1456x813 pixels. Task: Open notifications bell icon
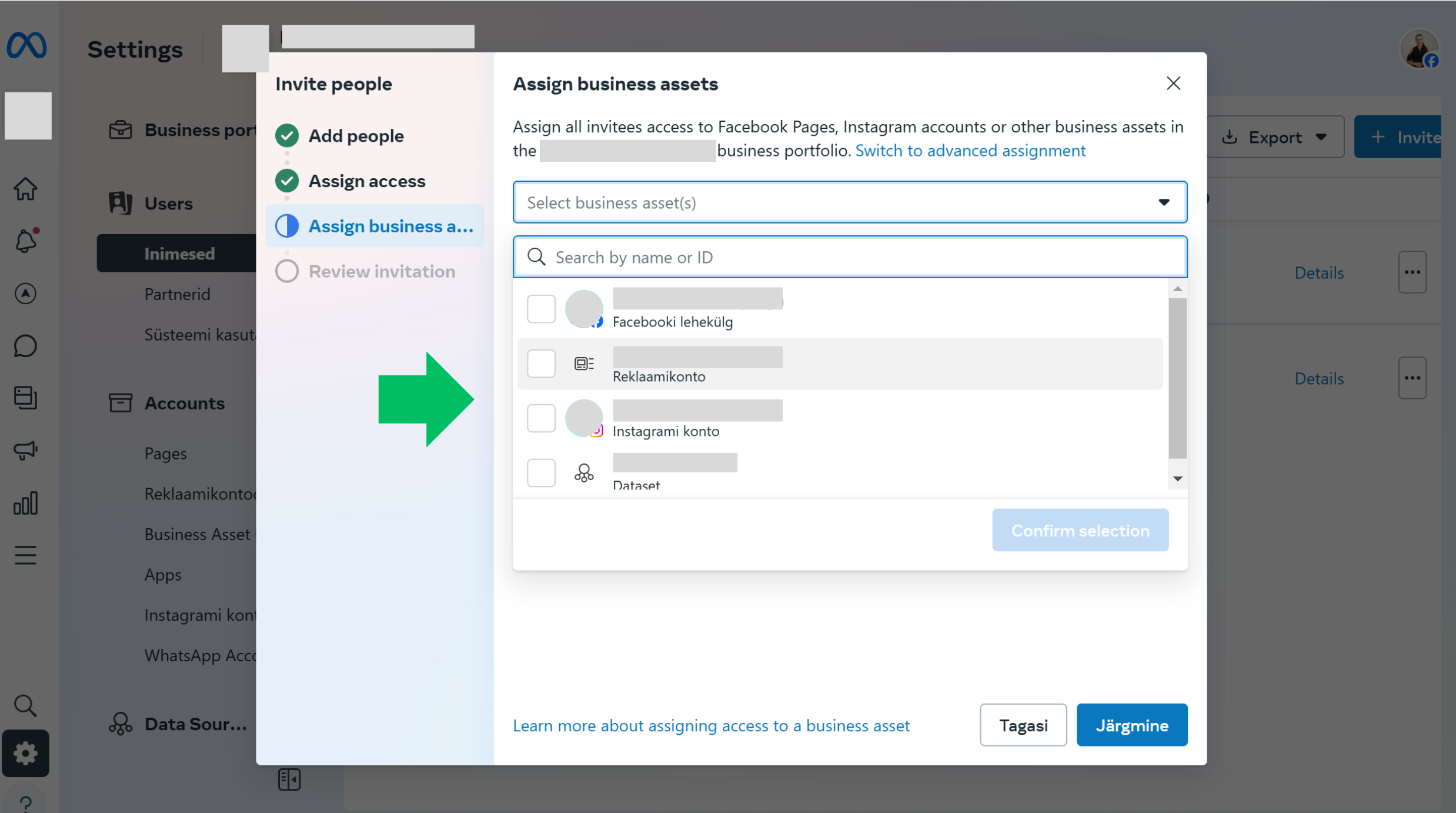tap(25, 241)
